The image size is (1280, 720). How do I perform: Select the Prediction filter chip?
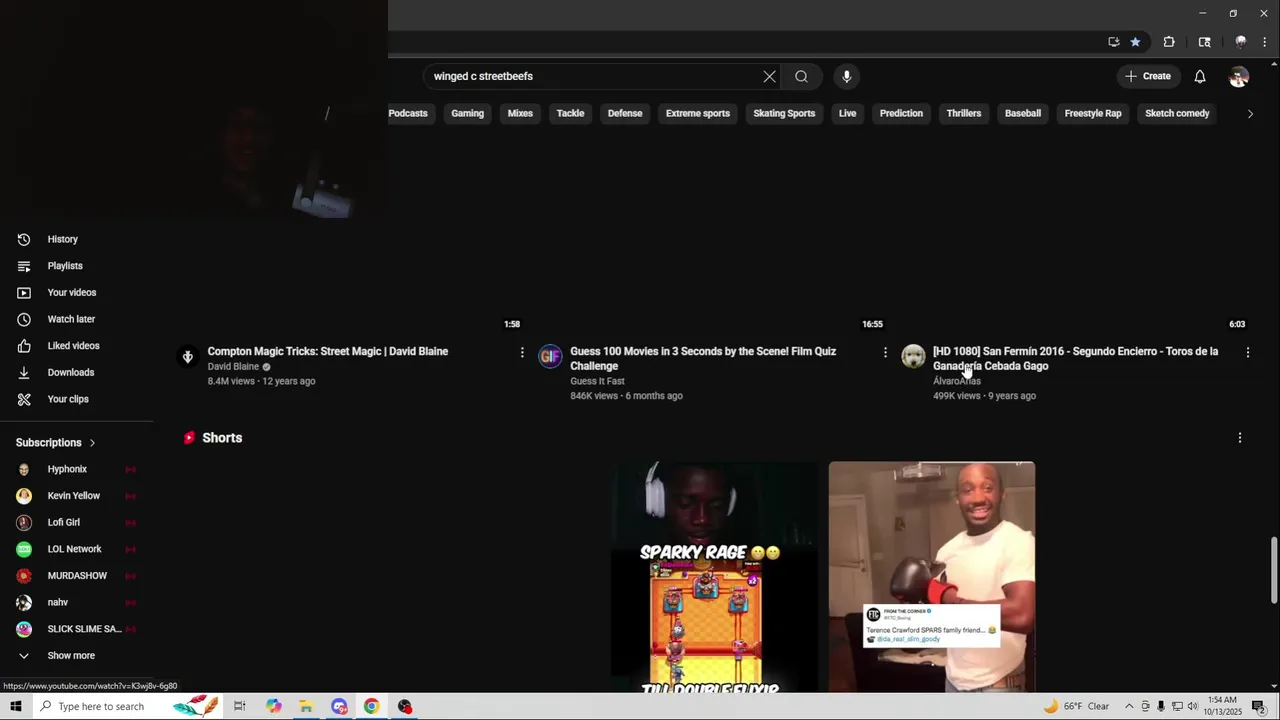[901, 113]
